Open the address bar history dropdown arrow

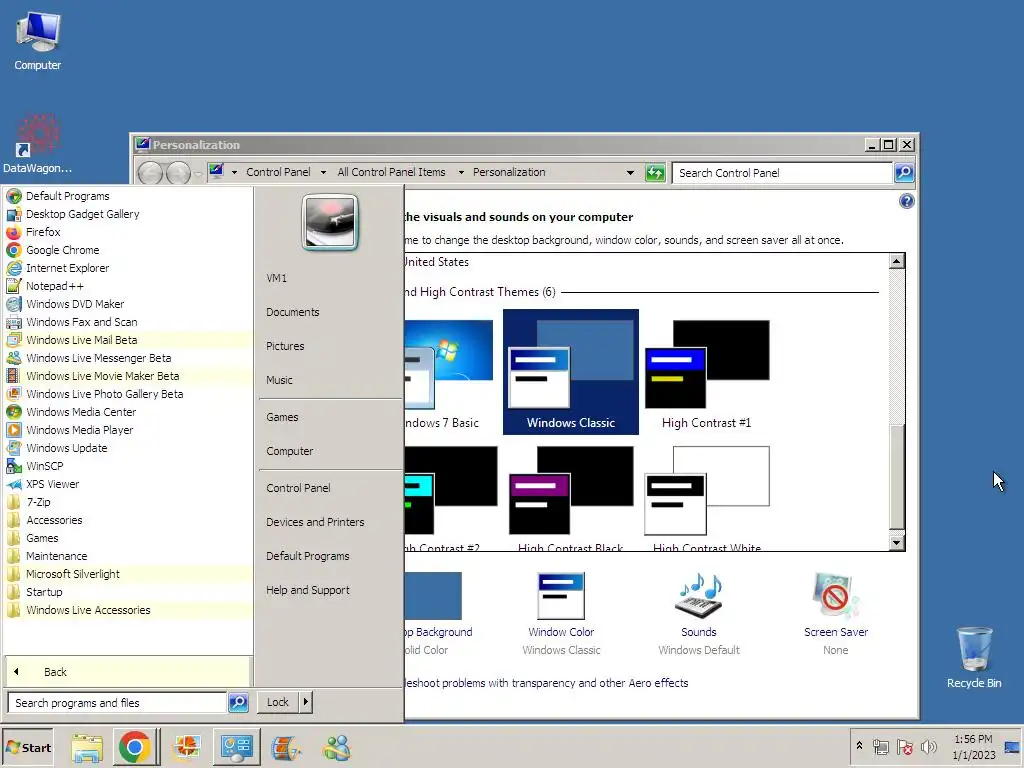[630, 172]
